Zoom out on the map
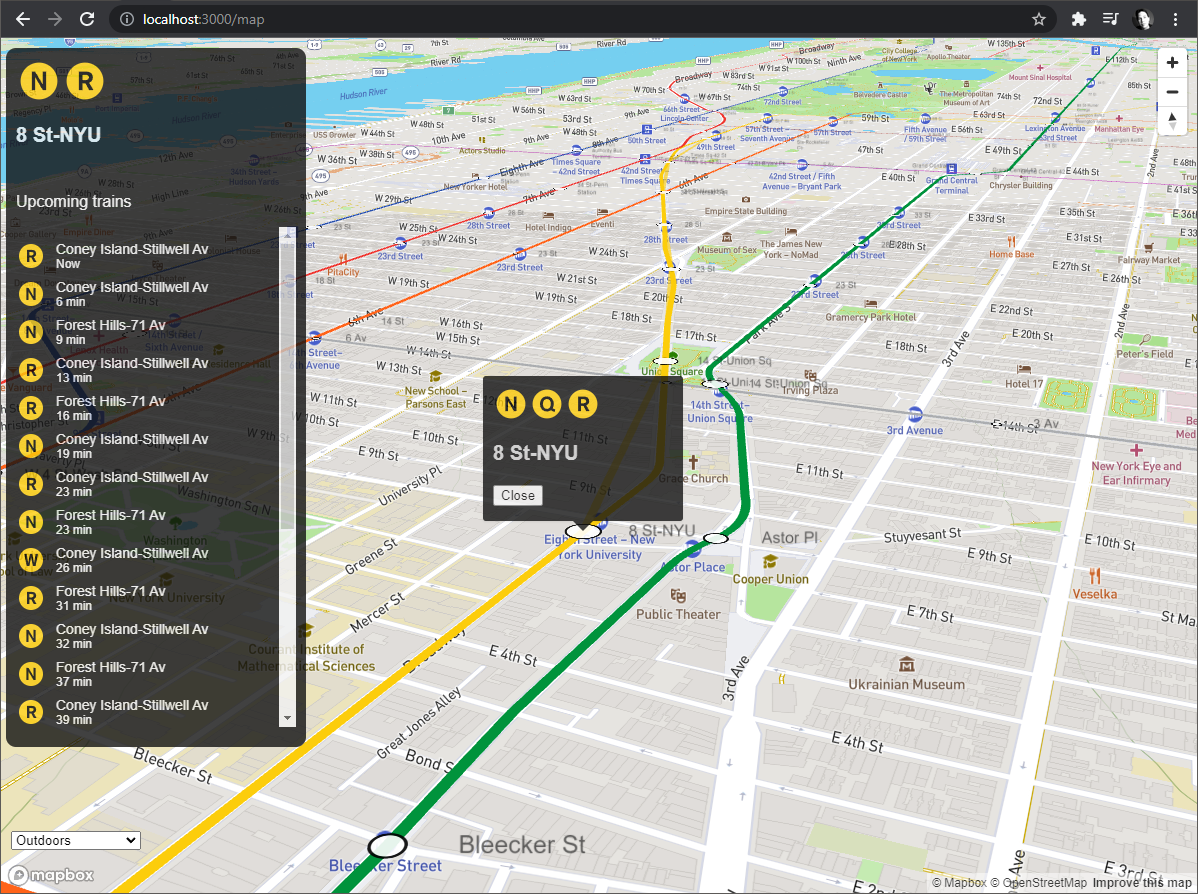Viewport: 1198px width, 894px height. [x=1172, y=92]
